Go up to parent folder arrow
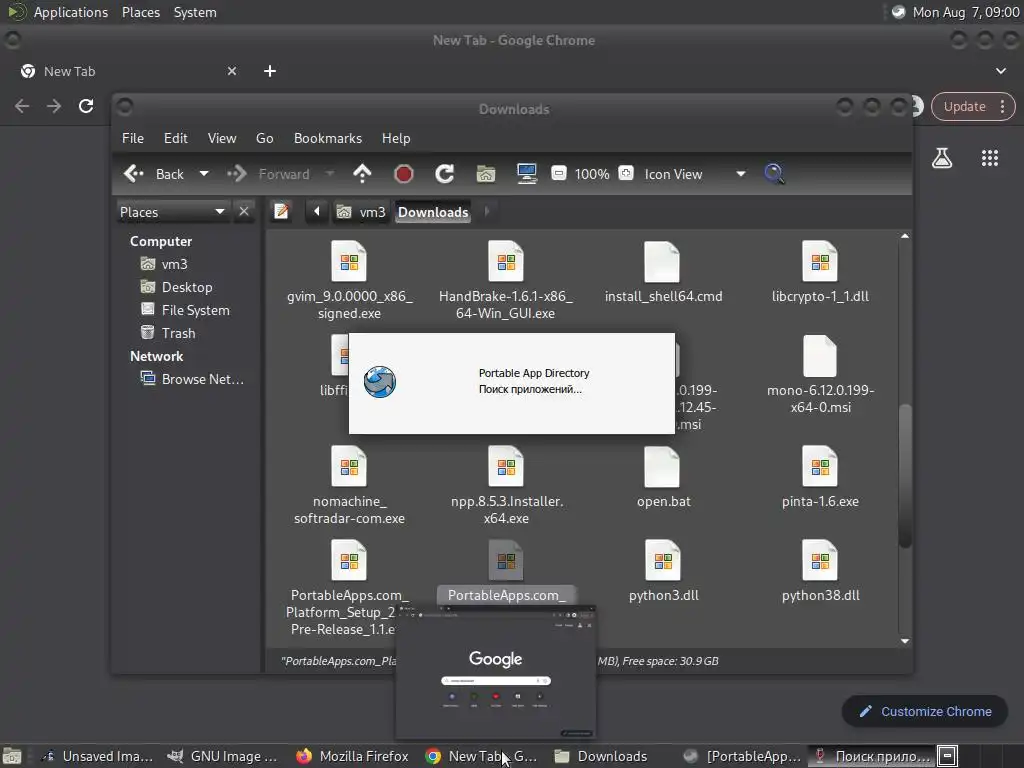1024x768 pixels. click(x=362, y=174)
